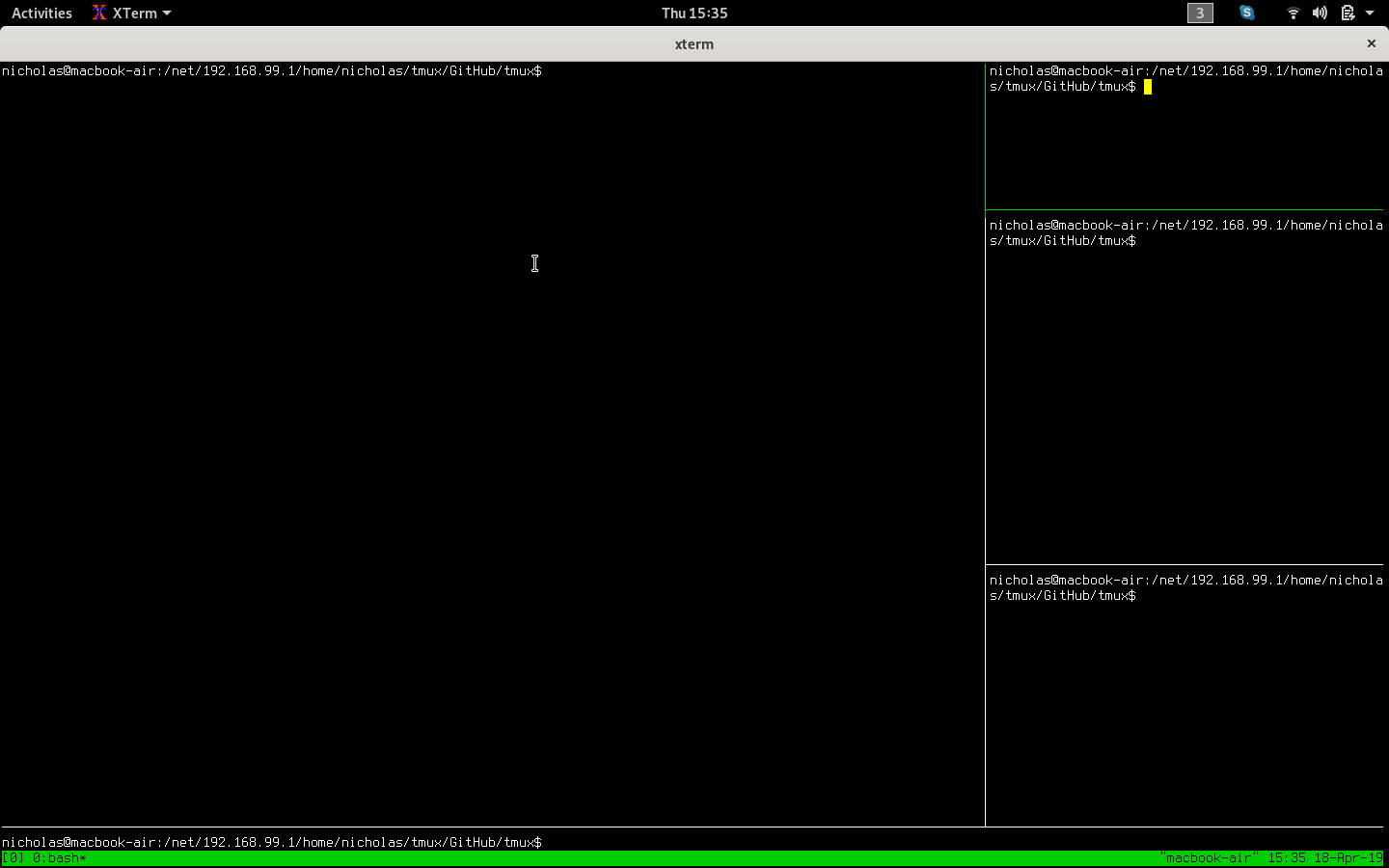Click the volume speaker icon
The image size is (1389, 868).
click(x=1320, y=13)
